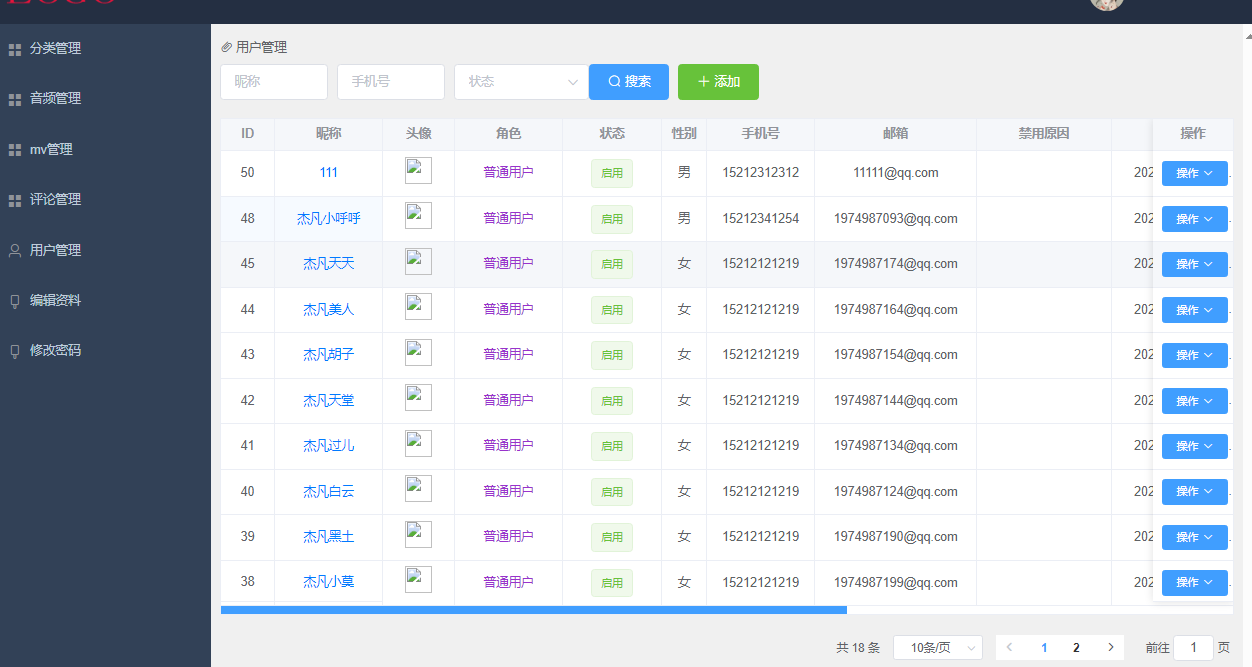
Task: Click email 1974987093@qq.com
Action: tap(896, 218)
